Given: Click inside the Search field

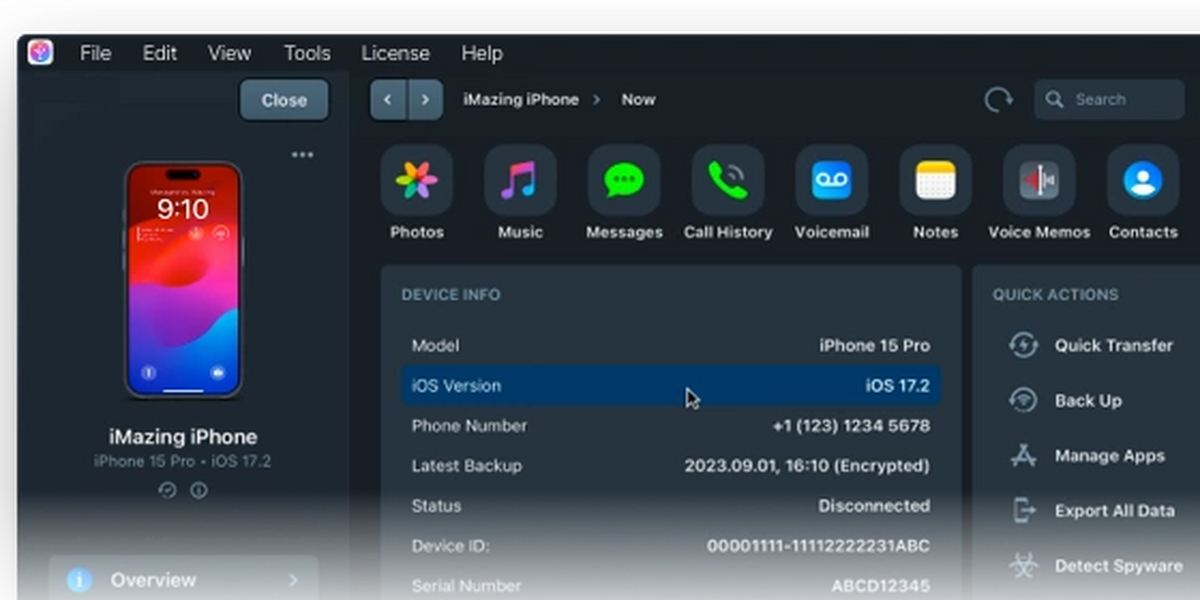Looking at the screenshot, I should tap(1109, 100).
